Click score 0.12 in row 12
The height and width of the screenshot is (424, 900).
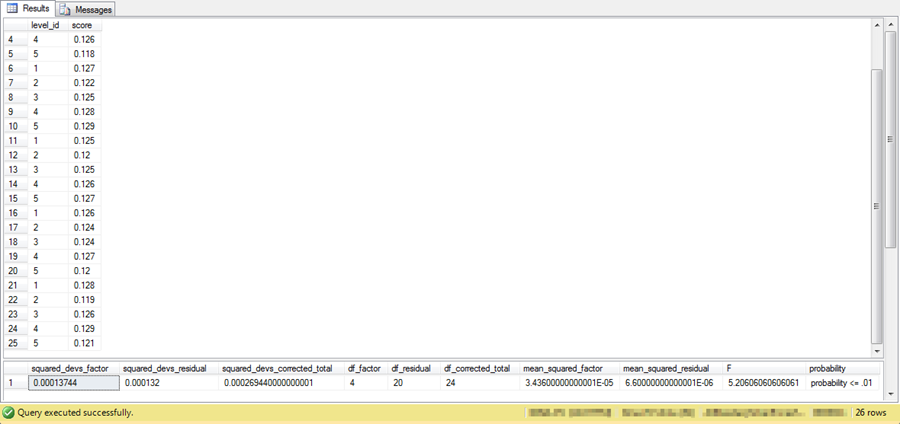tap(85, 155)
